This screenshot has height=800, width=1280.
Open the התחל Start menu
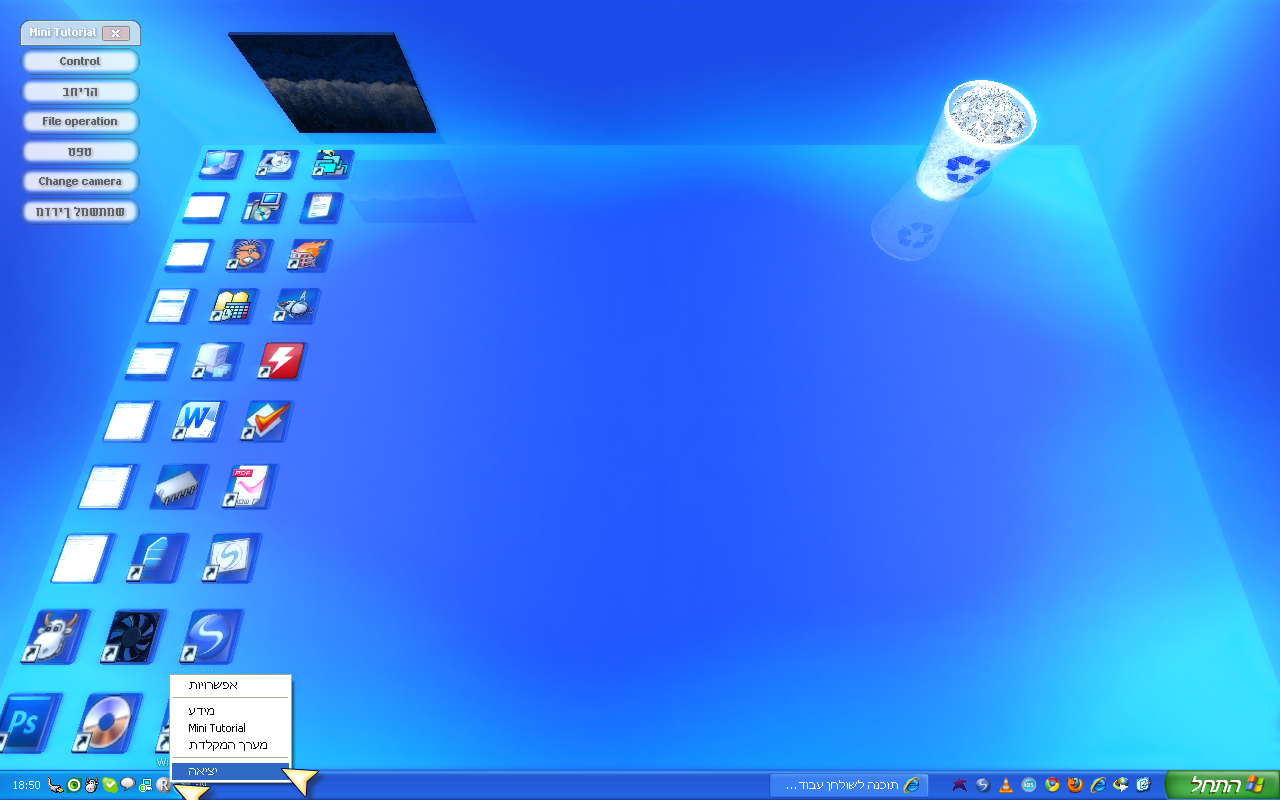(x=1222, y=785)
